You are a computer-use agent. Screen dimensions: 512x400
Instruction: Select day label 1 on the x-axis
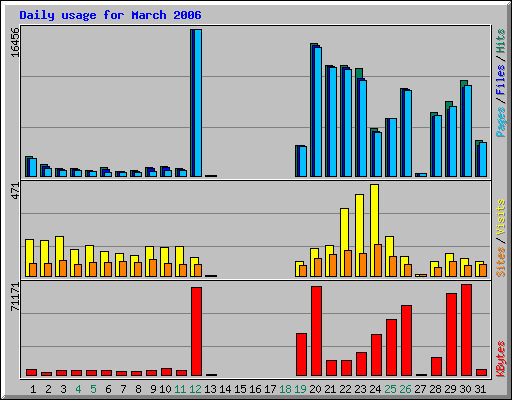pos(33,389)
